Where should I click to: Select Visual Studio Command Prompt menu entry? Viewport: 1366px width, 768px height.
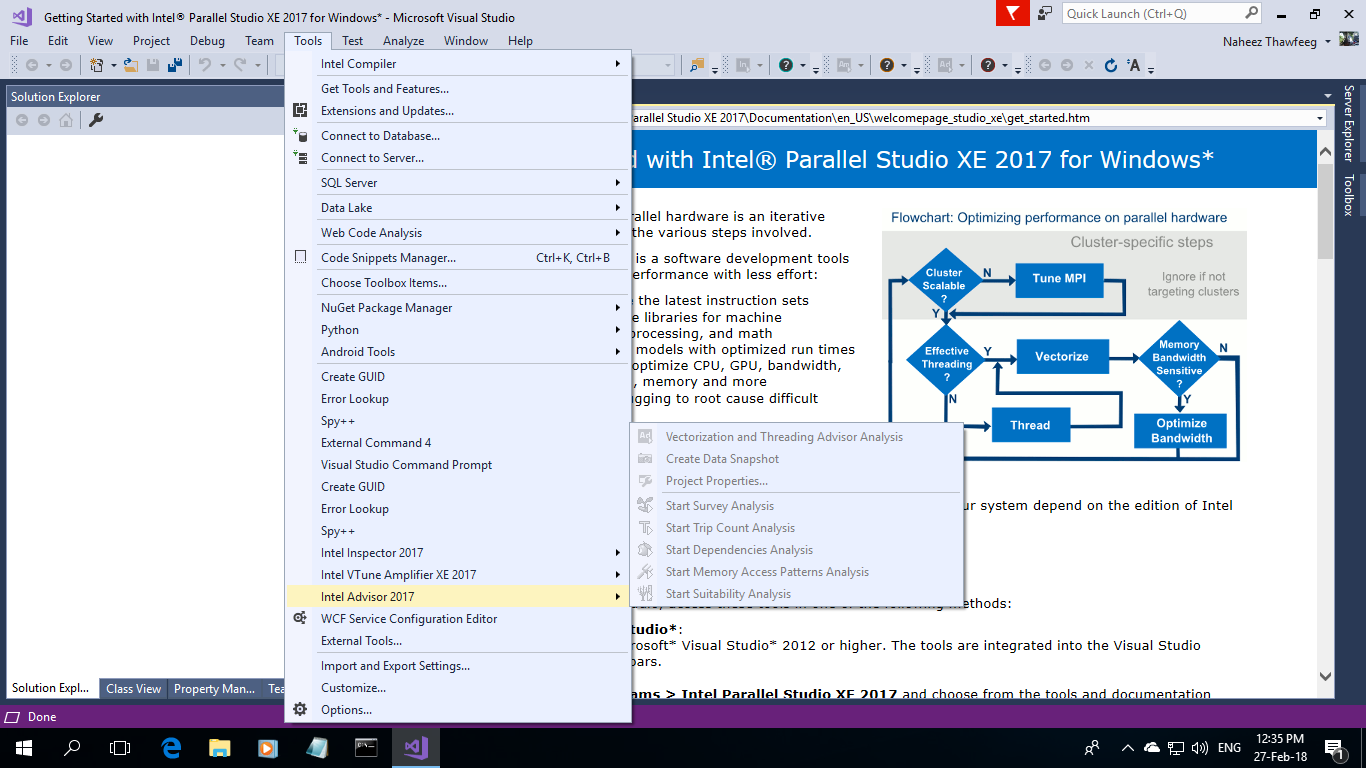coord(458,464)
